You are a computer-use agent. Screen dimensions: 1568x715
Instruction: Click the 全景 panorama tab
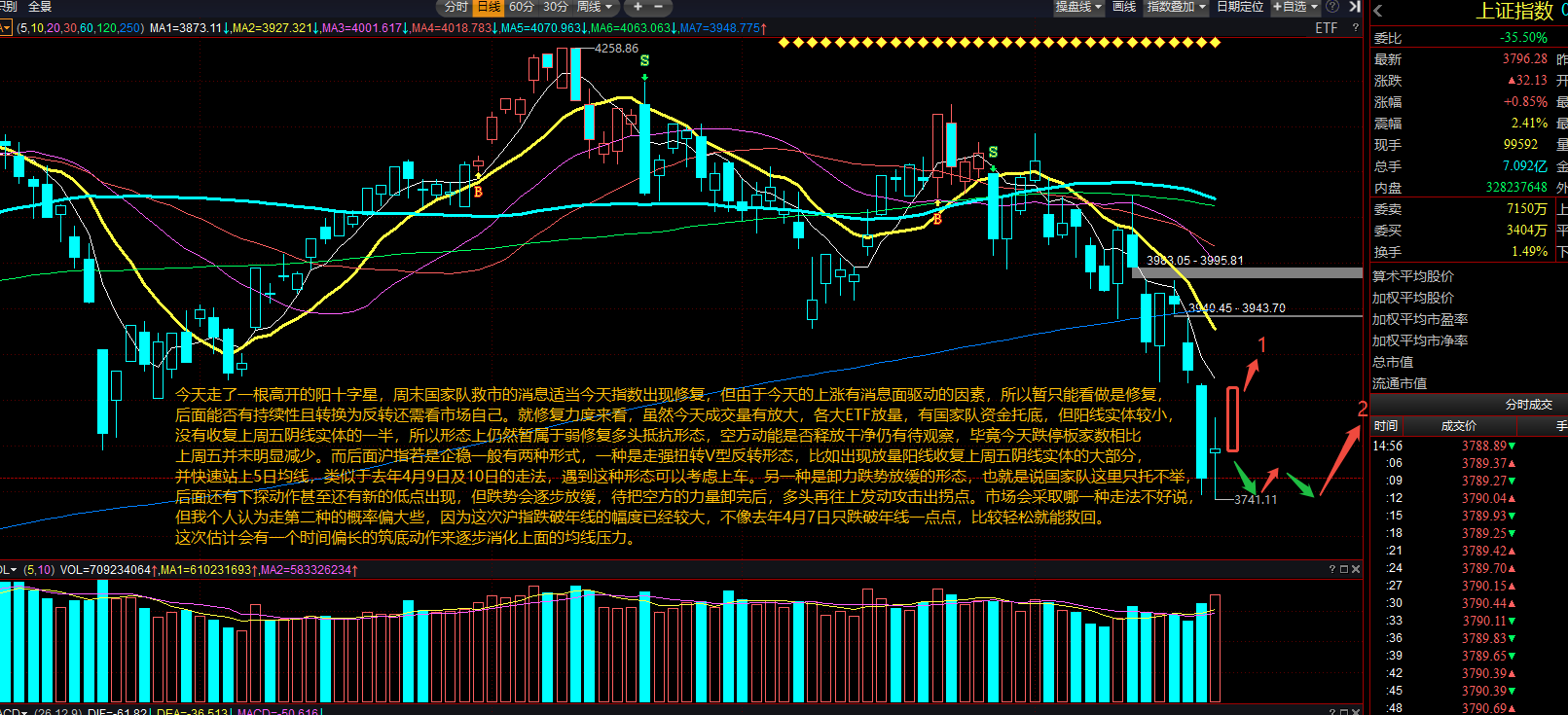(x=40, y=7)
